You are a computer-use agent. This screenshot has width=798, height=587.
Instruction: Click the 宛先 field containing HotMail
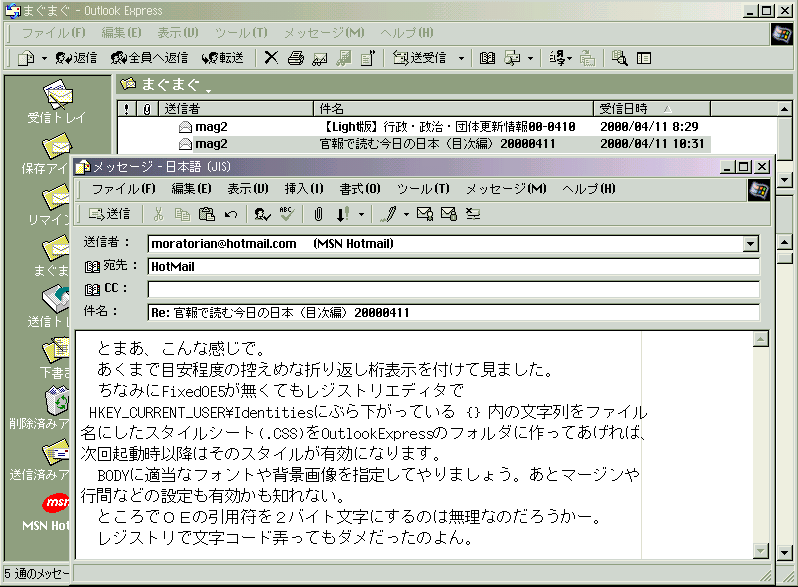point(453,267)
